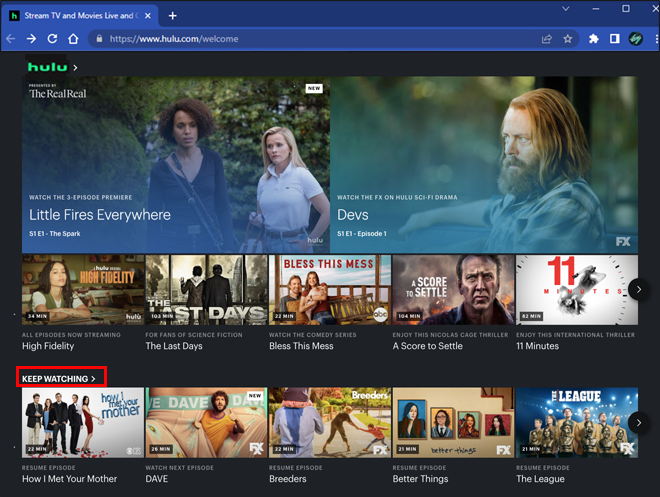Click How I Met Your Mother title text
660x497 pixels.
pos(69,479)
